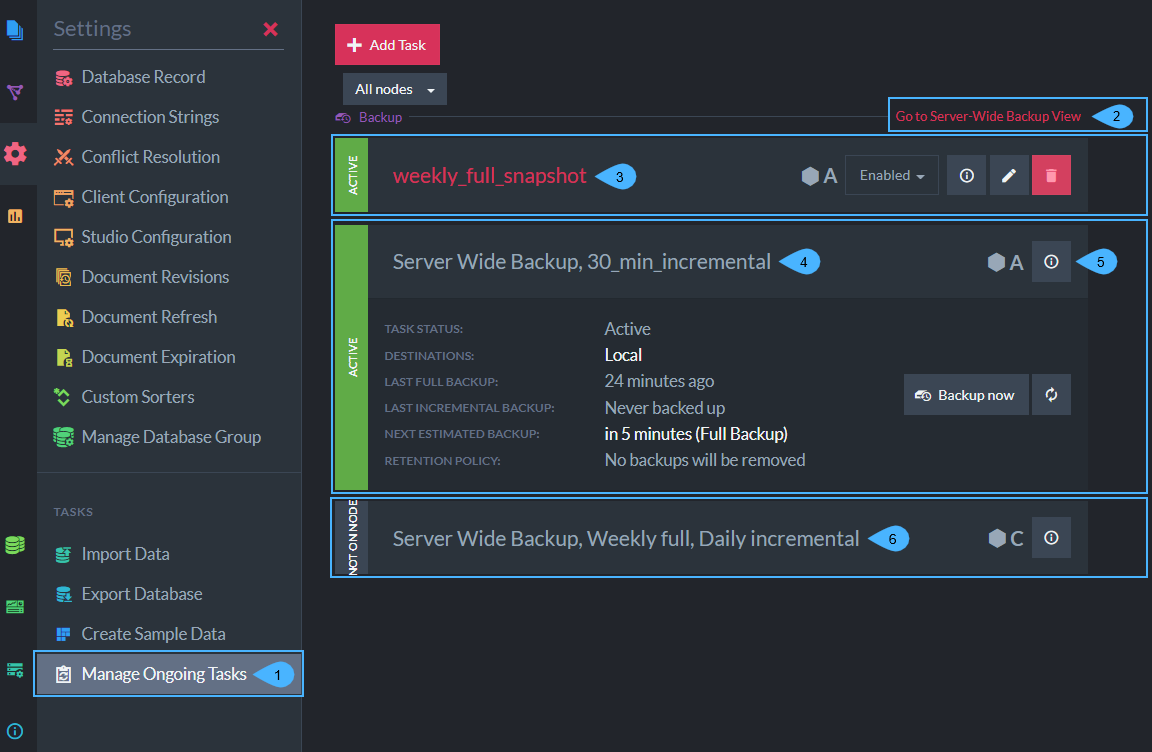Click the Local destination value
This screenshot has width=1152, height=752.
pyautogui.click(x=623, y=355)
